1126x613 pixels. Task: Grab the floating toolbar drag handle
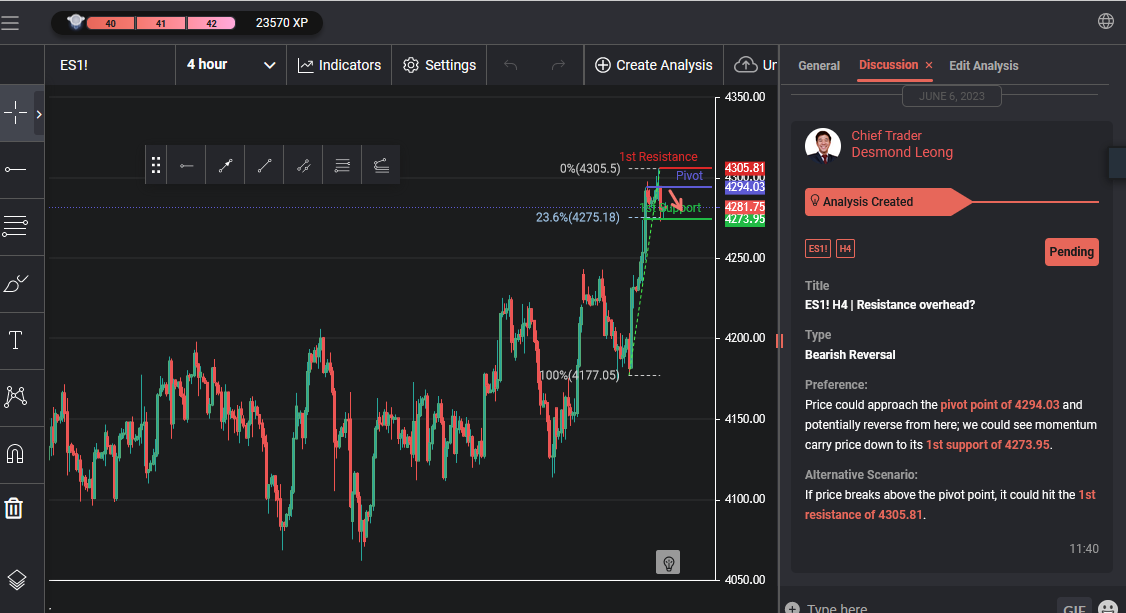[156, 166]
